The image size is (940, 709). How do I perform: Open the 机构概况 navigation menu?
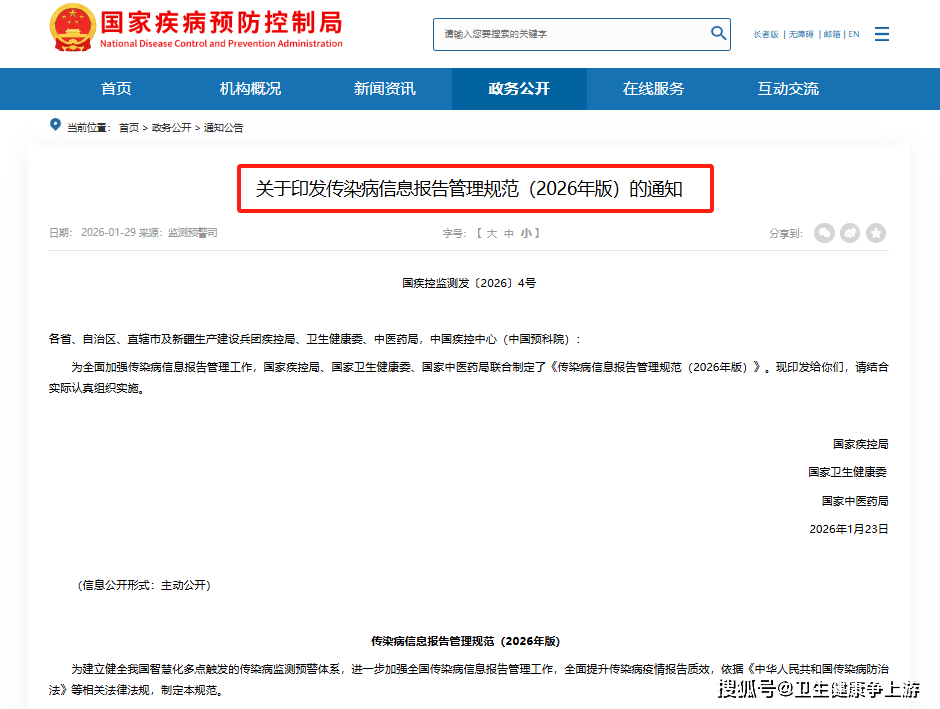pos(250,89)
